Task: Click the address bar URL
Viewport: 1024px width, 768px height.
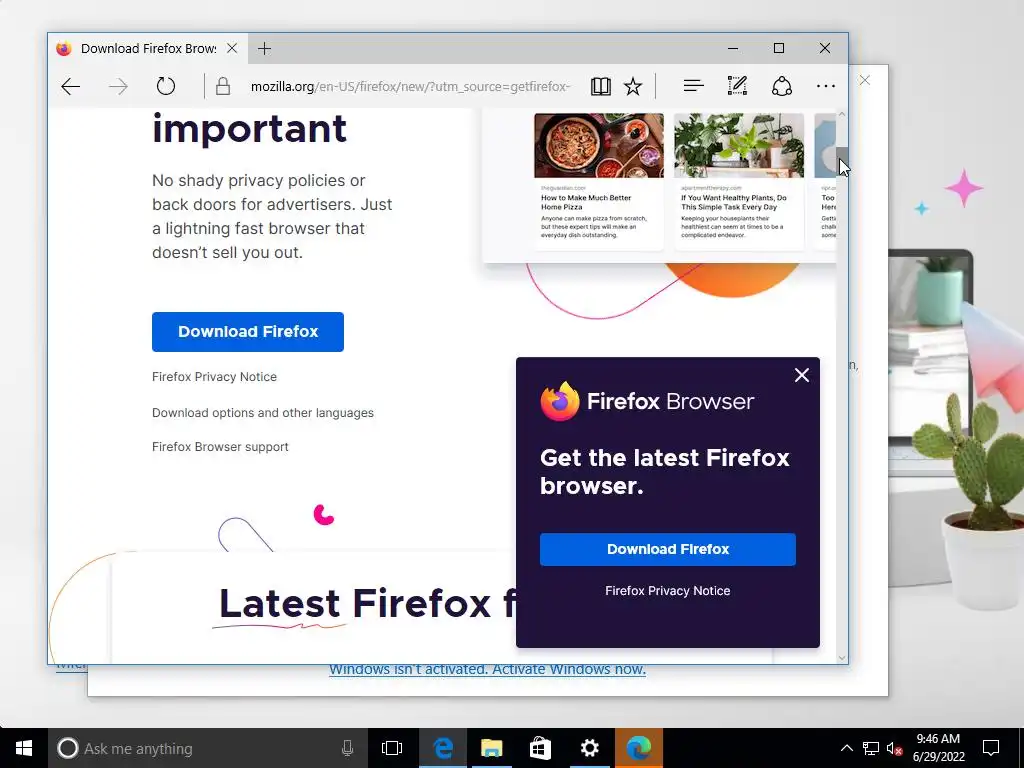Action: coord(411,86)
